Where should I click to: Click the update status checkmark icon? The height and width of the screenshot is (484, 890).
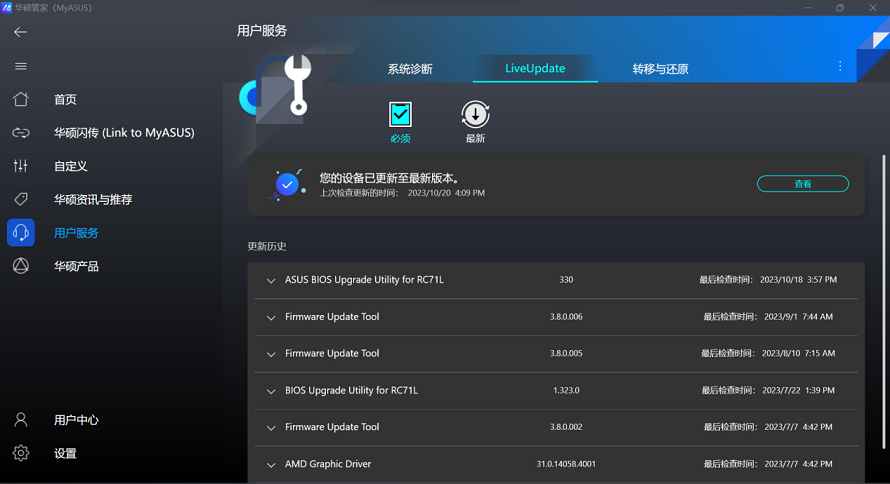coord(287,184)
